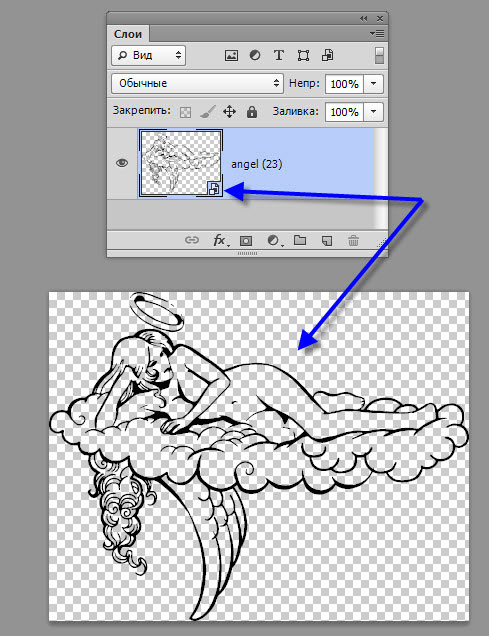Hide the angel (23) layer
489x636 pixels.
(x=122, y=163)
